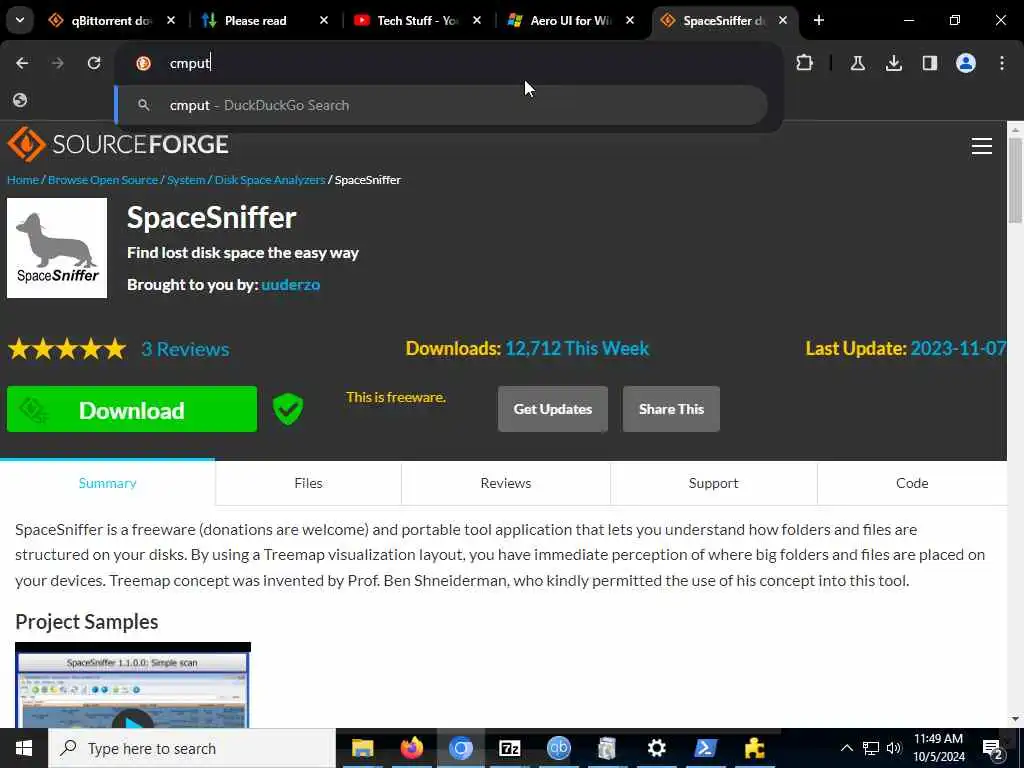Image resolution: width=1024 pixels, height=768 pixels.
Task: Click the SpaceSniffer dachshund logo image
Action: point(57,248)
